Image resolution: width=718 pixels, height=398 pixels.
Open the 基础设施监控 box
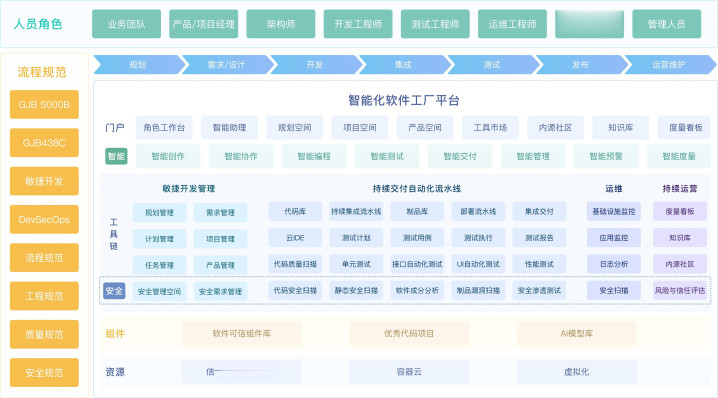coord(614,212)
